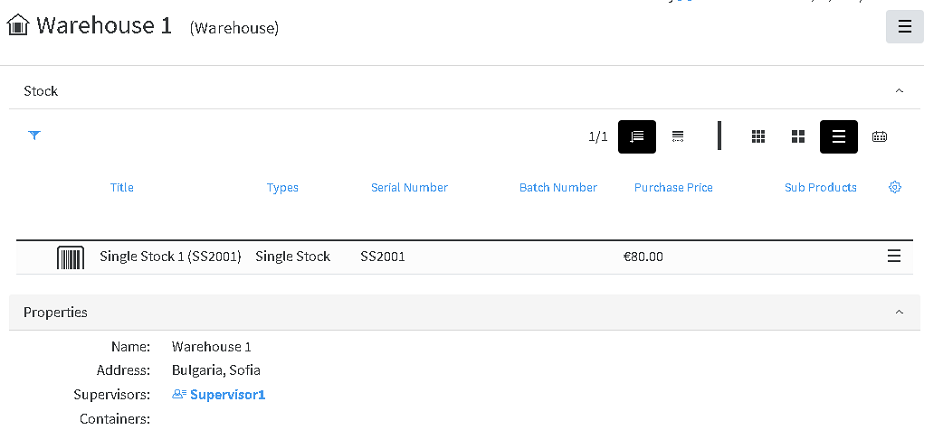Image resolution: width=925 pixels, height=431 pixels.
Task: Click the barcode icon for Single Stock 1
Action: 70,257
